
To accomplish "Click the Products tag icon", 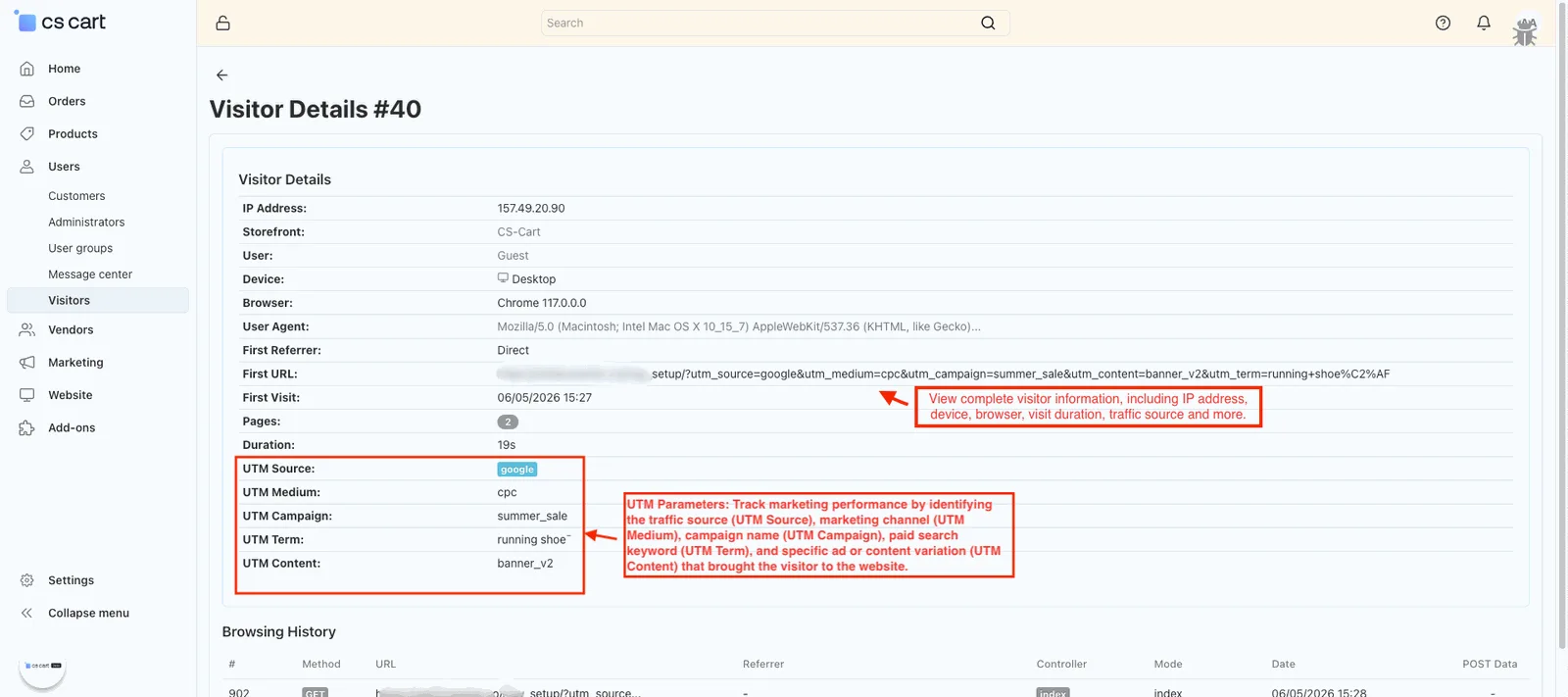I will [x=27, y=133].
